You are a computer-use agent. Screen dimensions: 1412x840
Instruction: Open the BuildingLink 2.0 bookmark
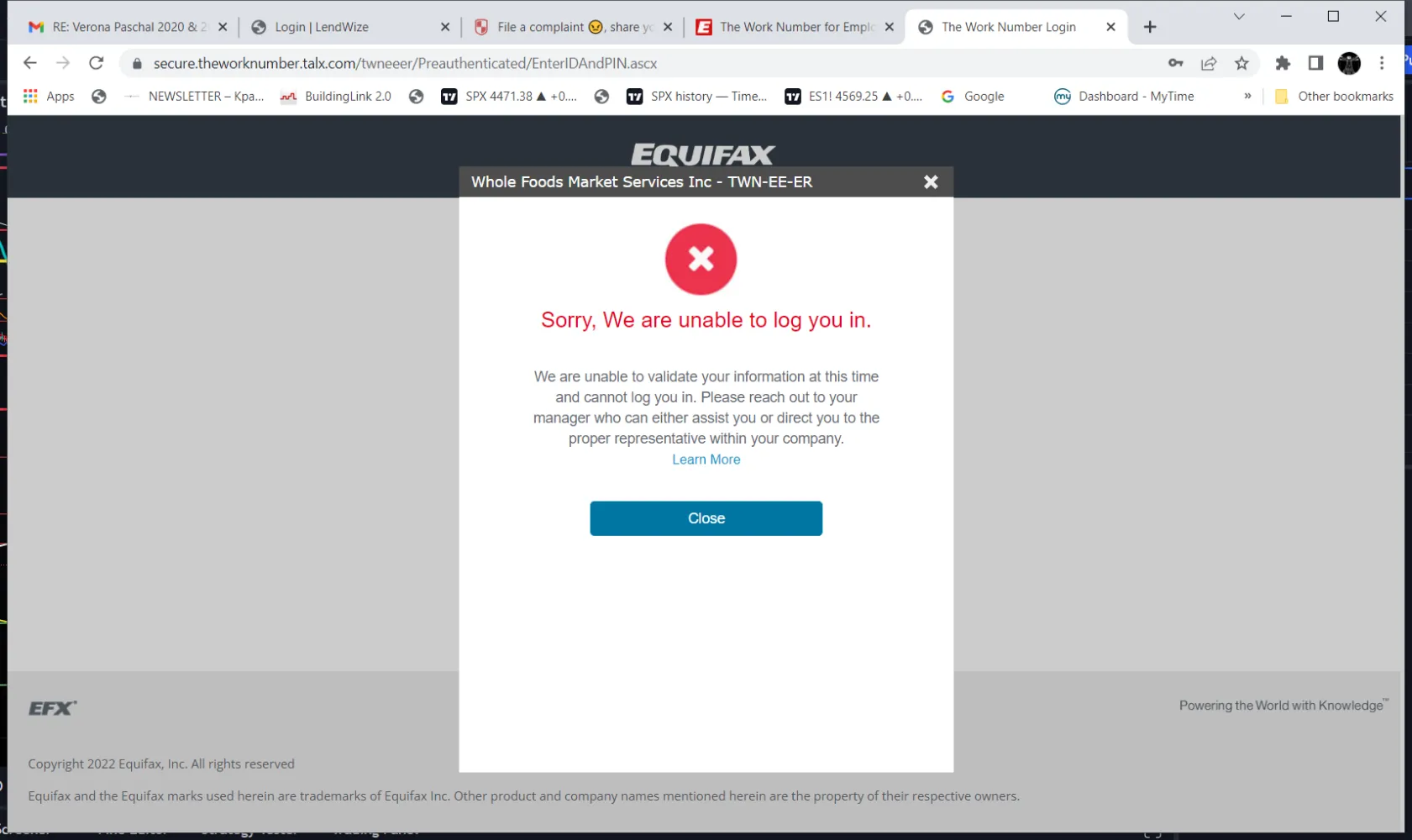336,96
